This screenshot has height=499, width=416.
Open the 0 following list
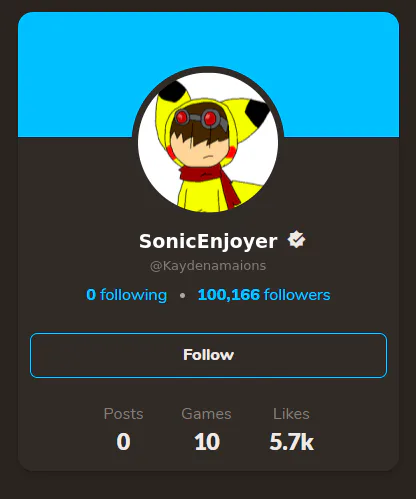[x=127, y=295]
